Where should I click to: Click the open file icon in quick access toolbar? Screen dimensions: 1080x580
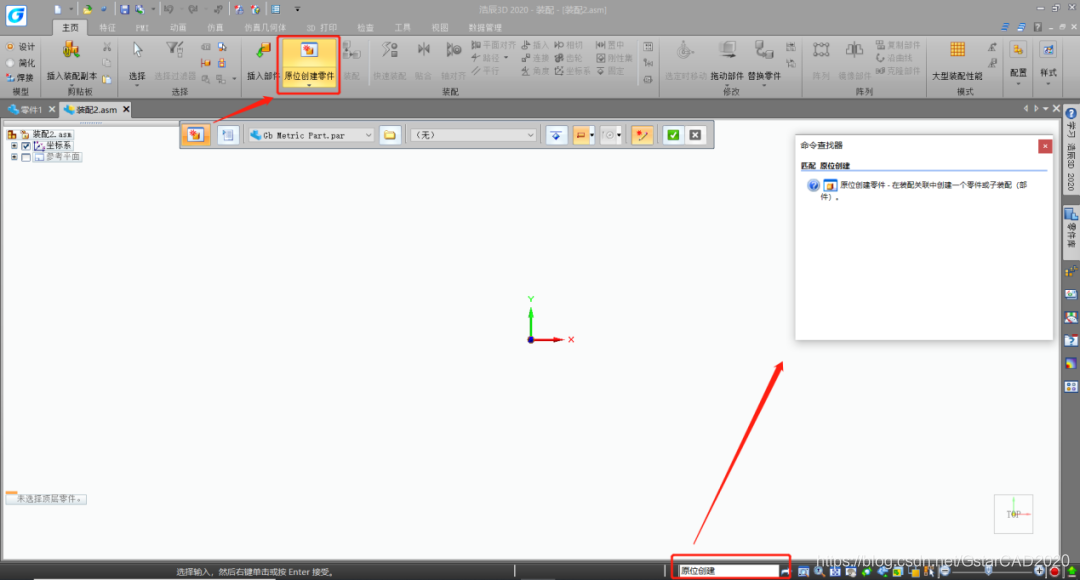pos(87,10)
